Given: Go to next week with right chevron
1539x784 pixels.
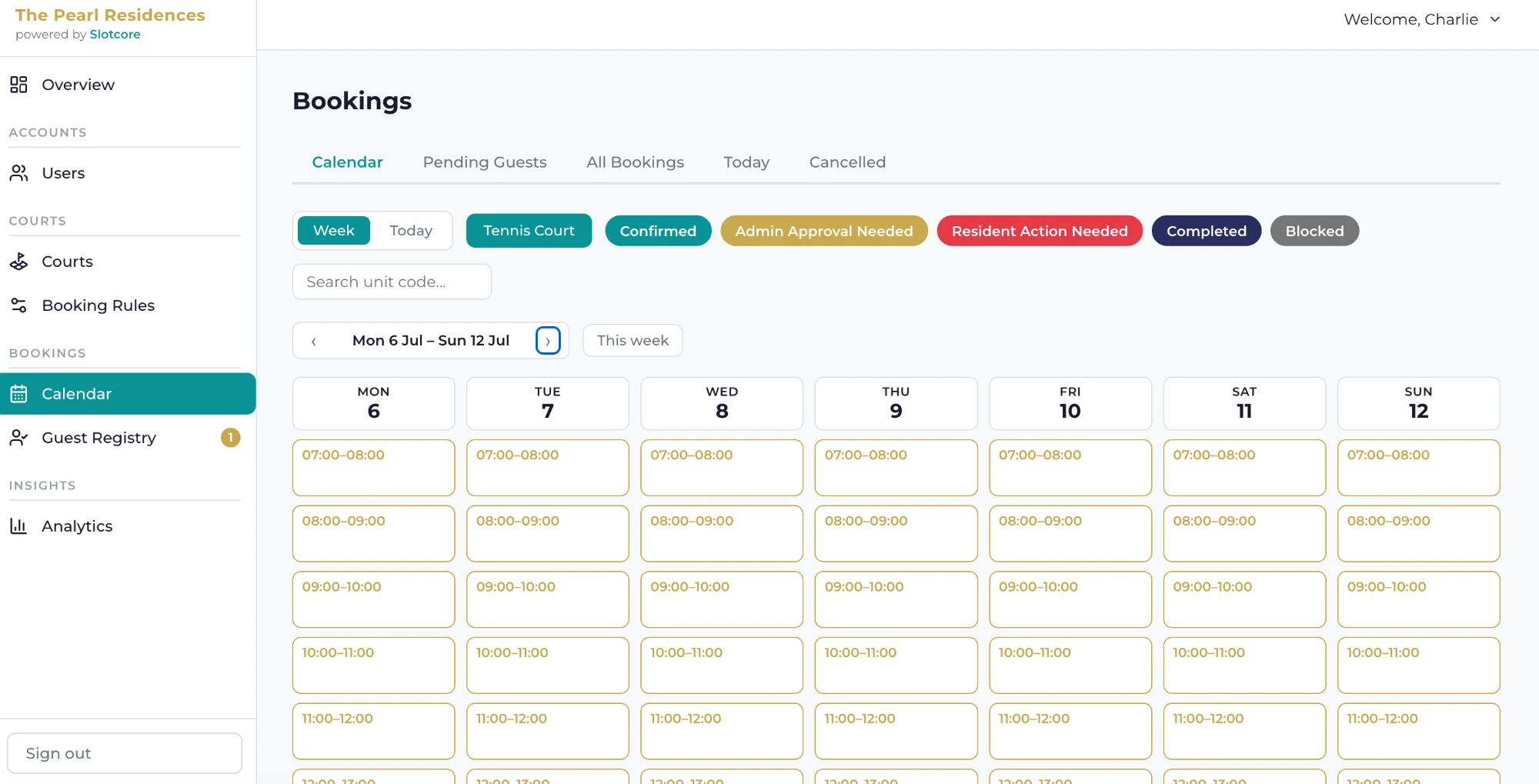Looking at the screenshot, I should coord(548,341).
